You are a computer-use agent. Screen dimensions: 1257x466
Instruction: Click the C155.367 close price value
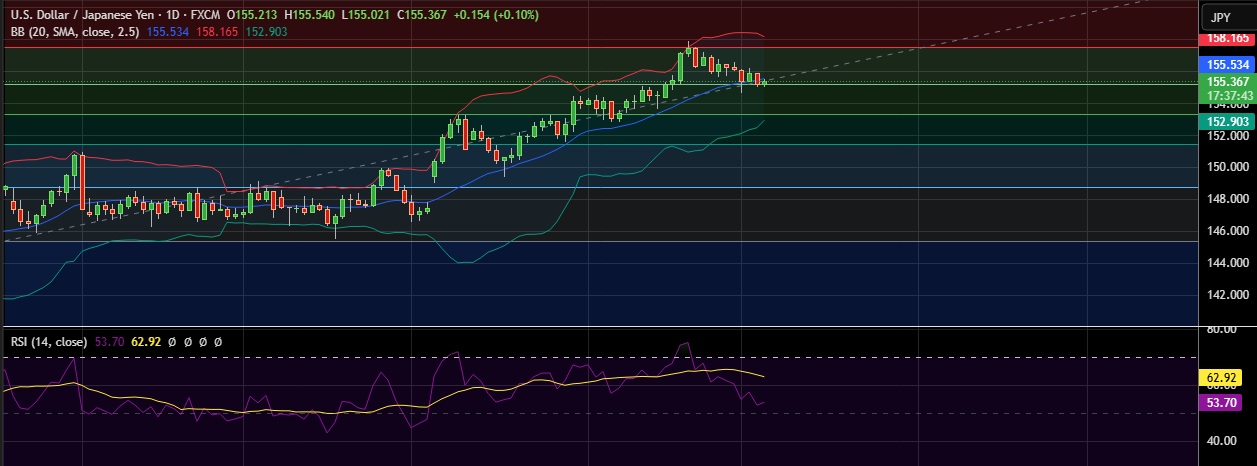pyautogui.click(x=423, y=16)
